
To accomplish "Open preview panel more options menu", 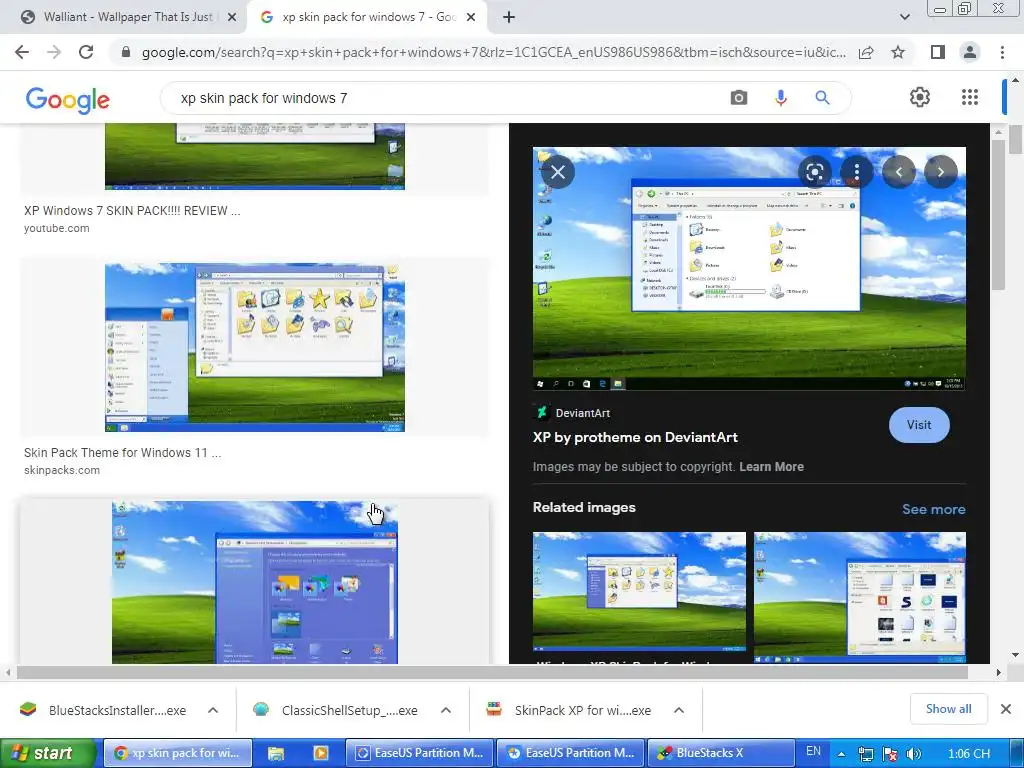I will [x=856, y=172].
